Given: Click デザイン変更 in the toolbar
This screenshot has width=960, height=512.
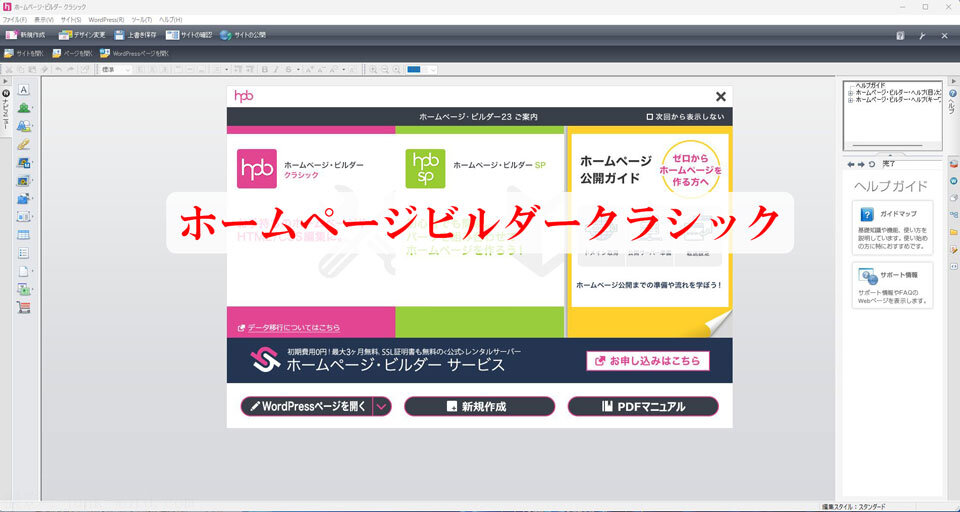Looking at the screenshot, I should tap(82, 36).
